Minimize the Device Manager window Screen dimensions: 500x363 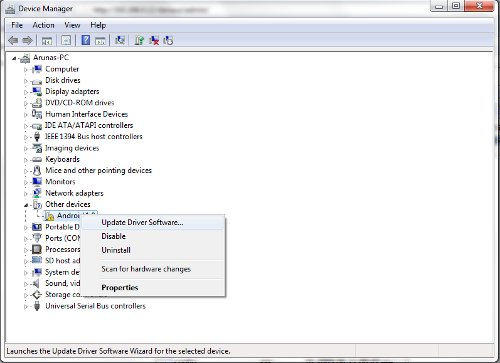click(x=440, y=6)
